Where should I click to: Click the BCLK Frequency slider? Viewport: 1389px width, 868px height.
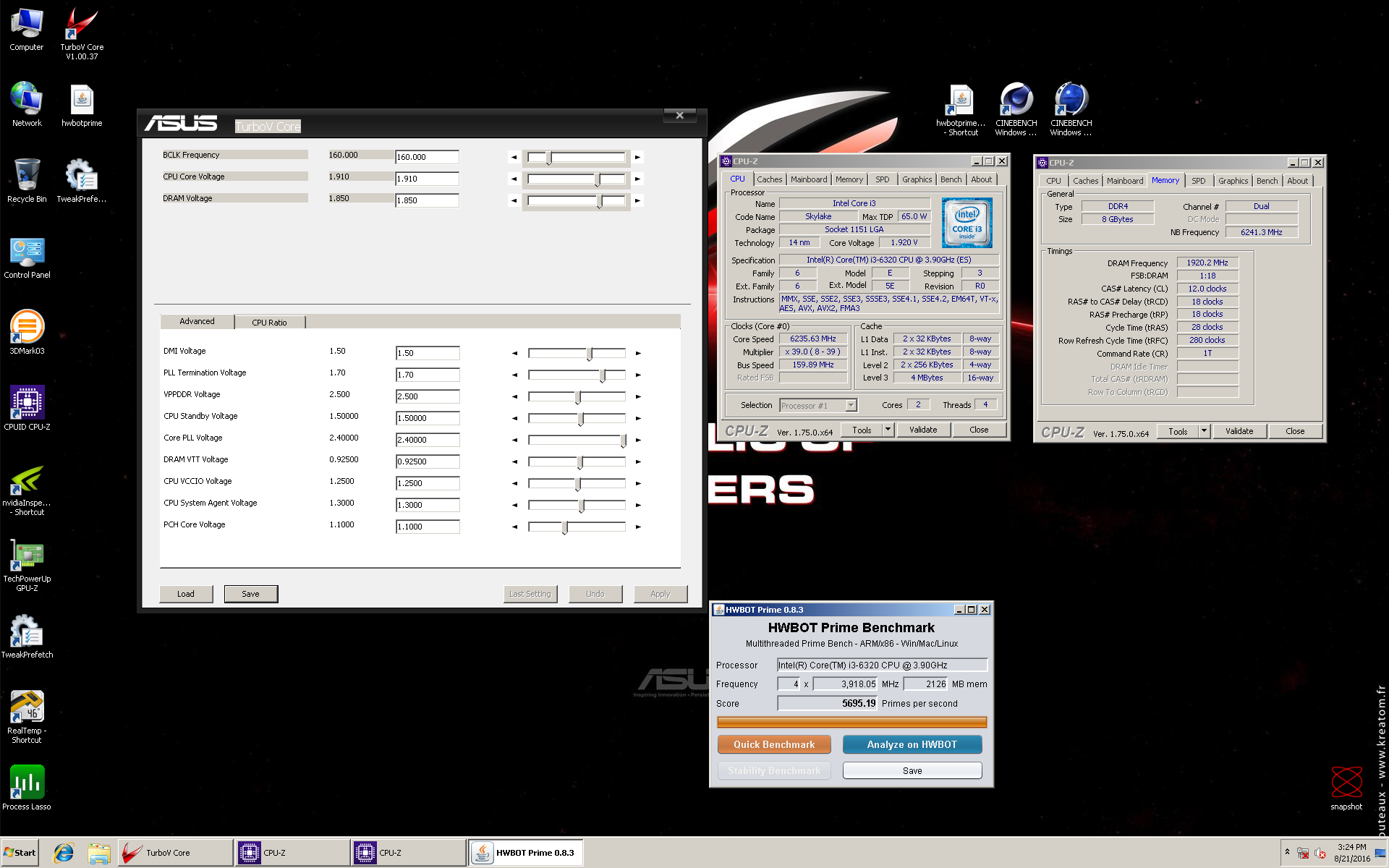577,157
